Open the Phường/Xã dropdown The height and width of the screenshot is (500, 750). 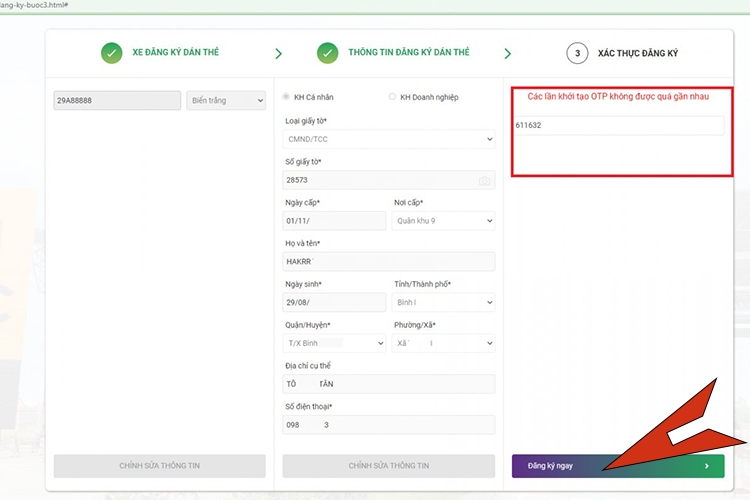pyautogui.click(x=443, y=343)
